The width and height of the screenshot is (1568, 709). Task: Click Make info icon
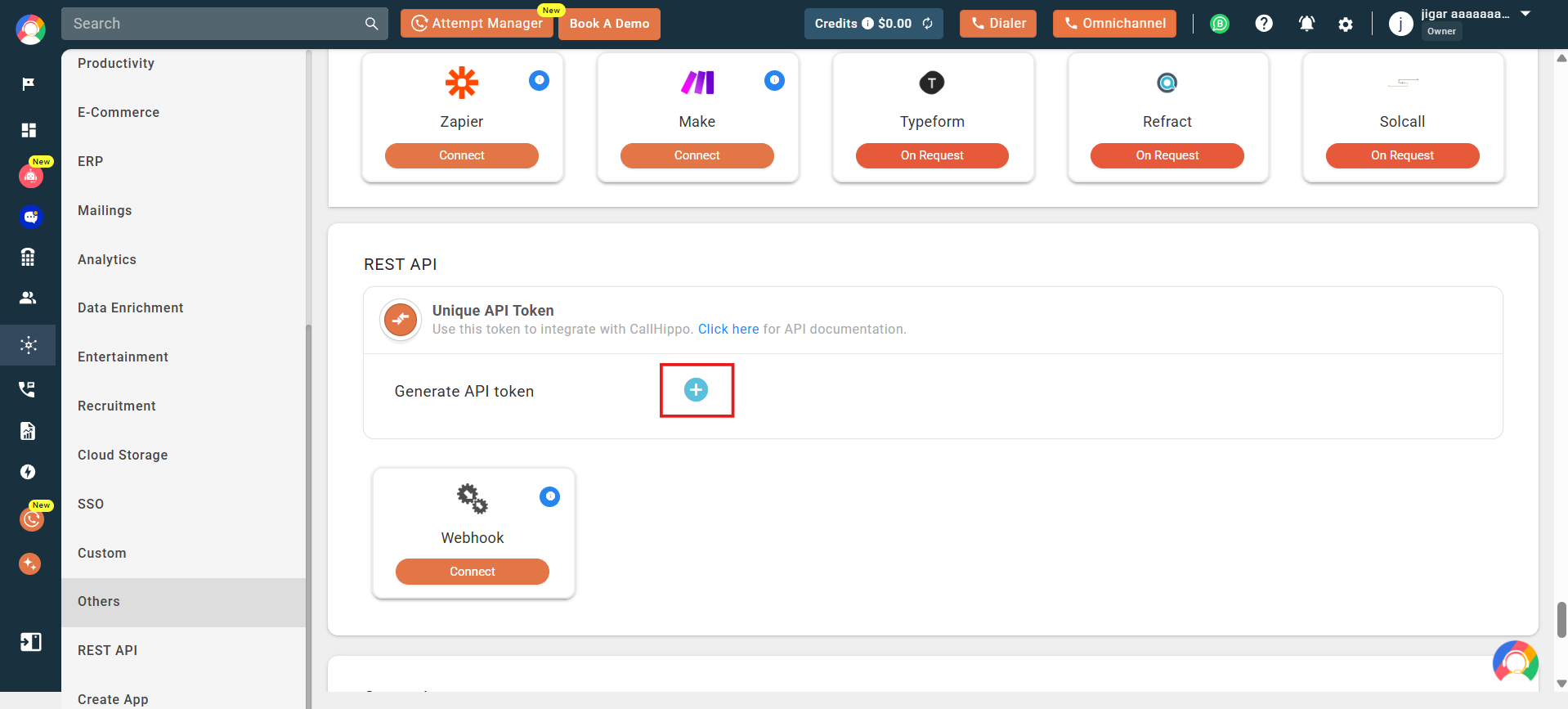pyautogui.click(x=774, y=80)
